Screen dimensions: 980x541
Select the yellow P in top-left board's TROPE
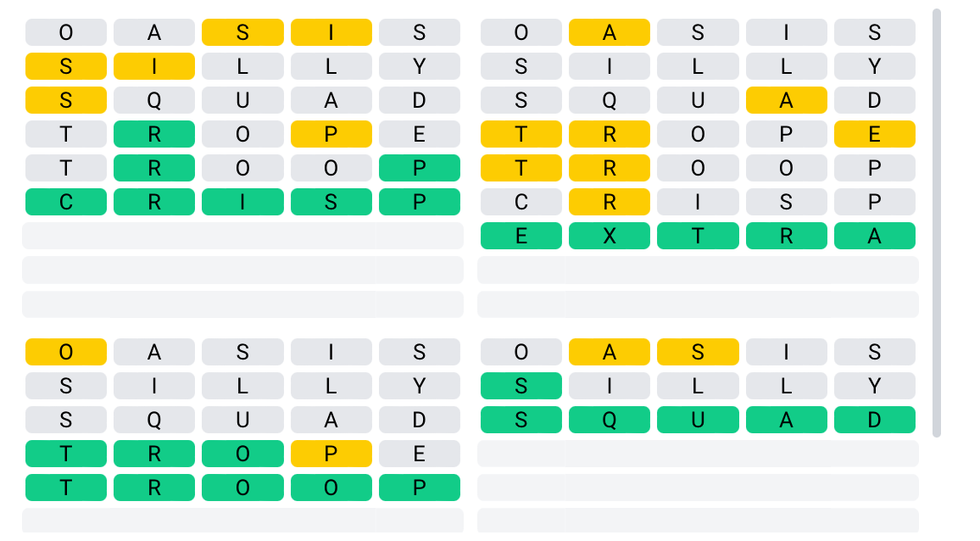331,135
